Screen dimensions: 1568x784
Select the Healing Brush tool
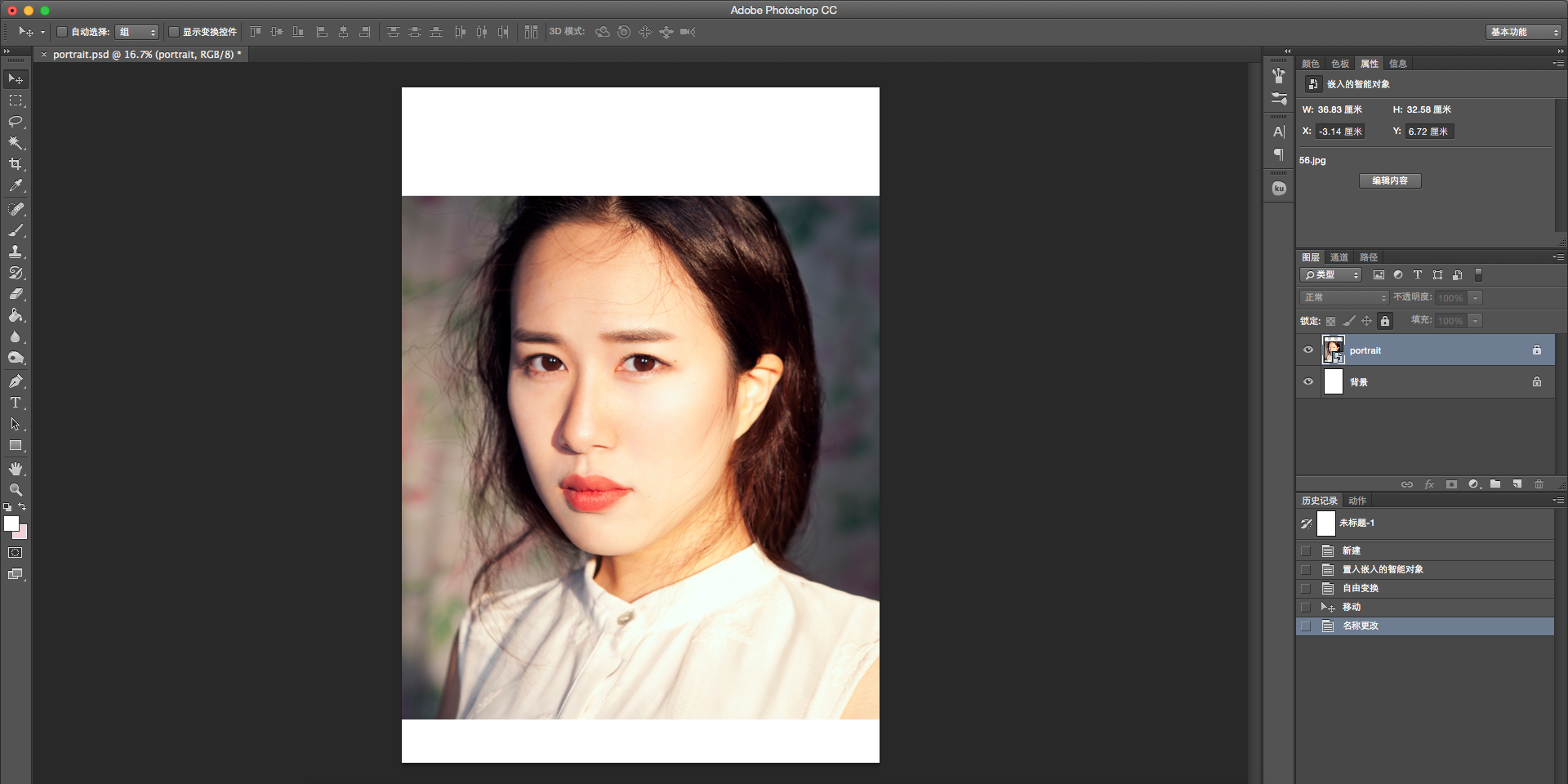tap(16, 209)
